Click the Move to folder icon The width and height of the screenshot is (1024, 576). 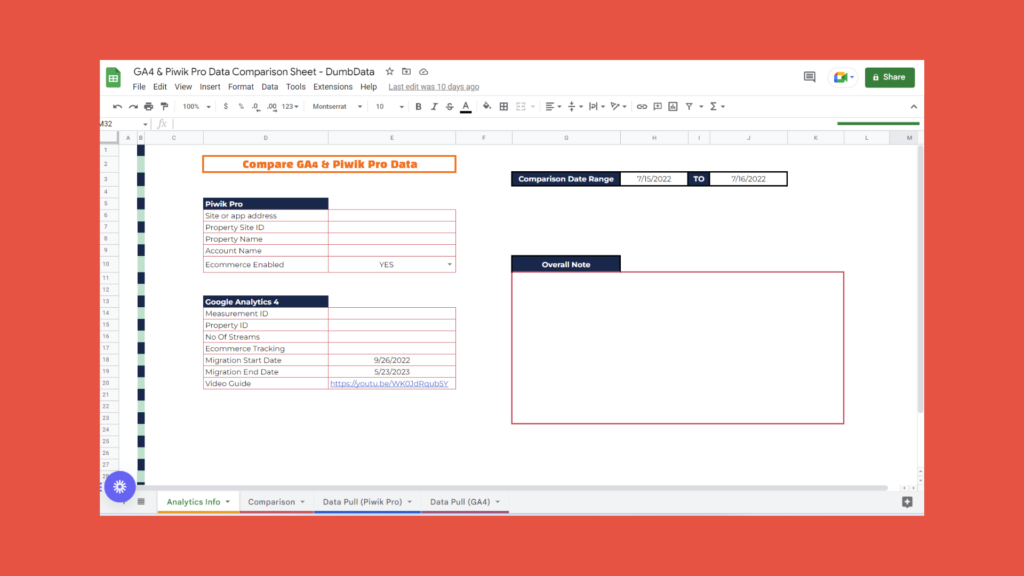point(406,71)
